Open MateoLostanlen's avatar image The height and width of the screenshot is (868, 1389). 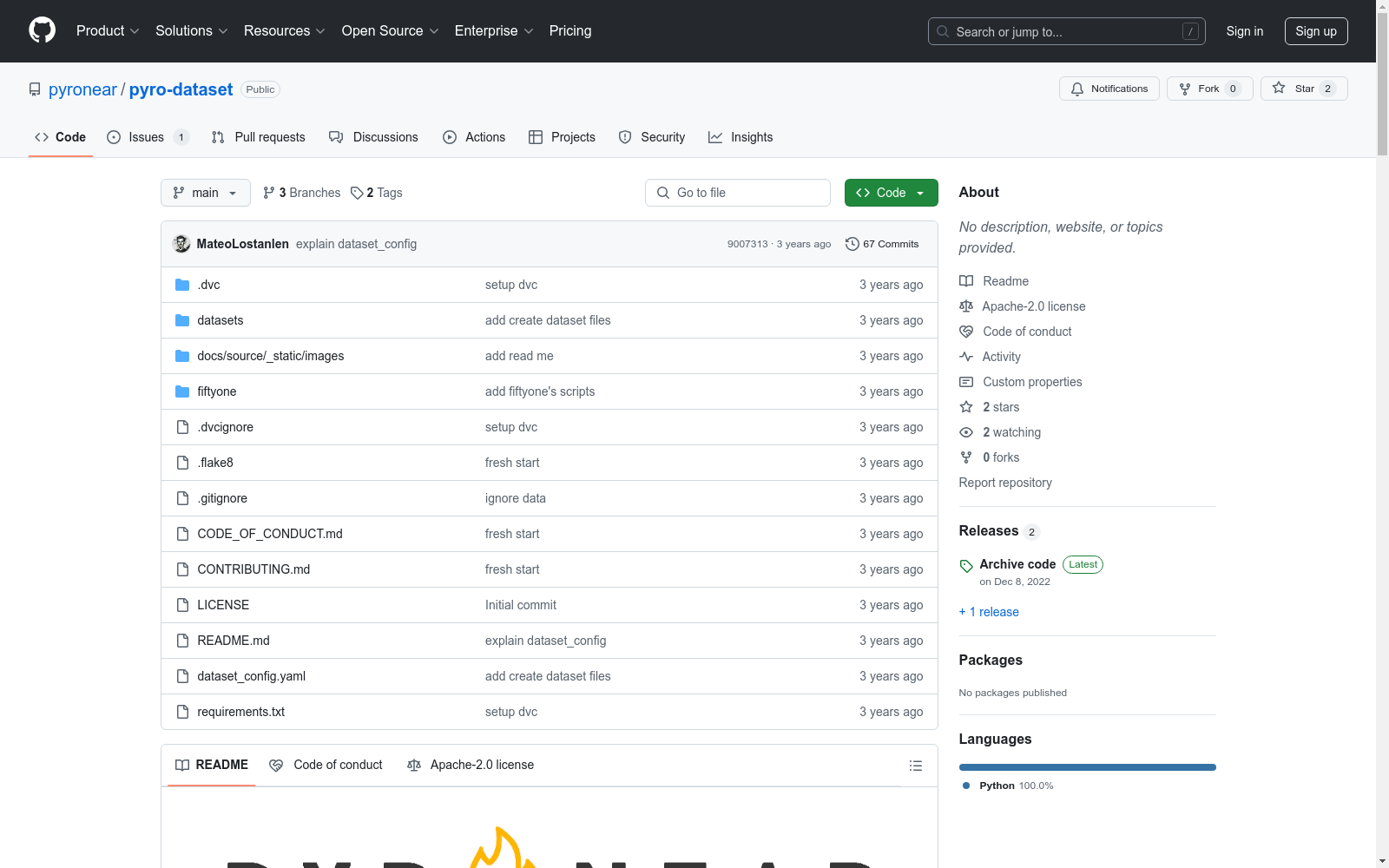click(181, 244)
